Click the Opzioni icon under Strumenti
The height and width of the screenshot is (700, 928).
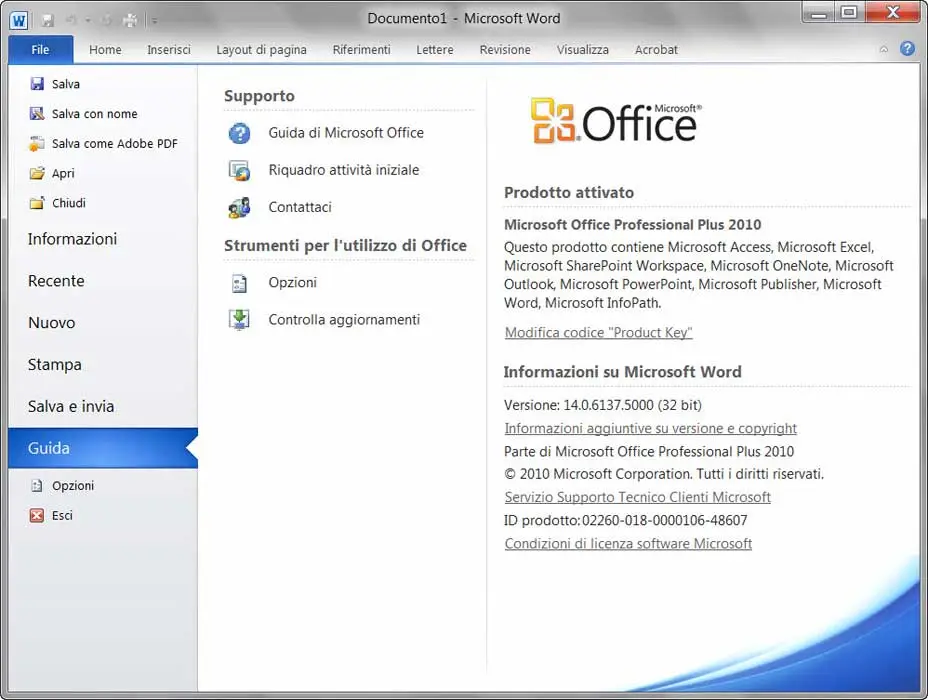[x=240, y=283]
